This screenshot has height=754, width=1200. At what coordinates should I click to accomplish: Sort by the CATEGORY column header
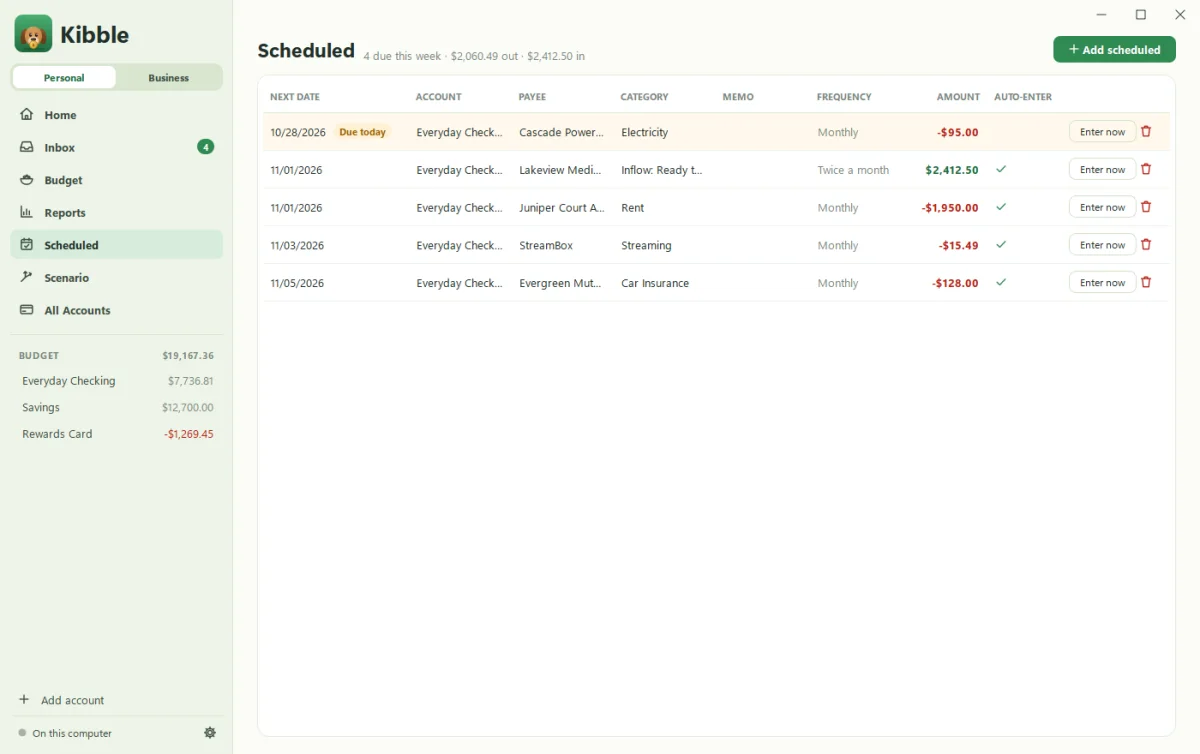[644, 97]
